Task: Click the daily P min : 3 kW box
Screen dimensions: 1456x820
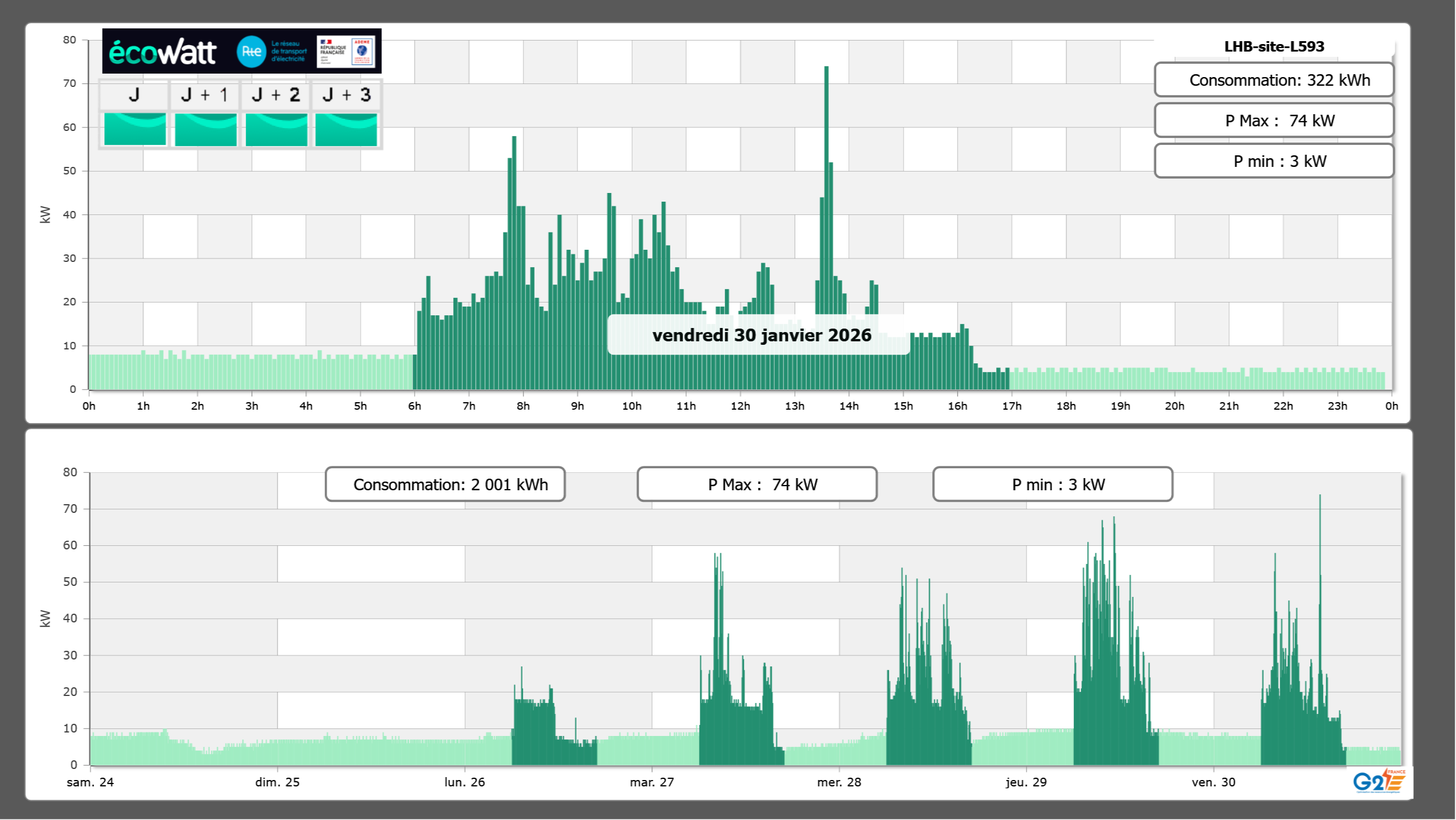Action: [1273, 161]
